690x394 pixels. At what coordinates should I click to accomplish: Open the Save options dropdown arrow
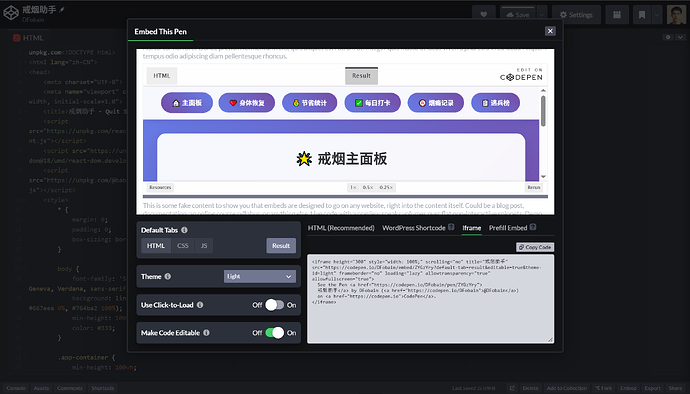542,15
